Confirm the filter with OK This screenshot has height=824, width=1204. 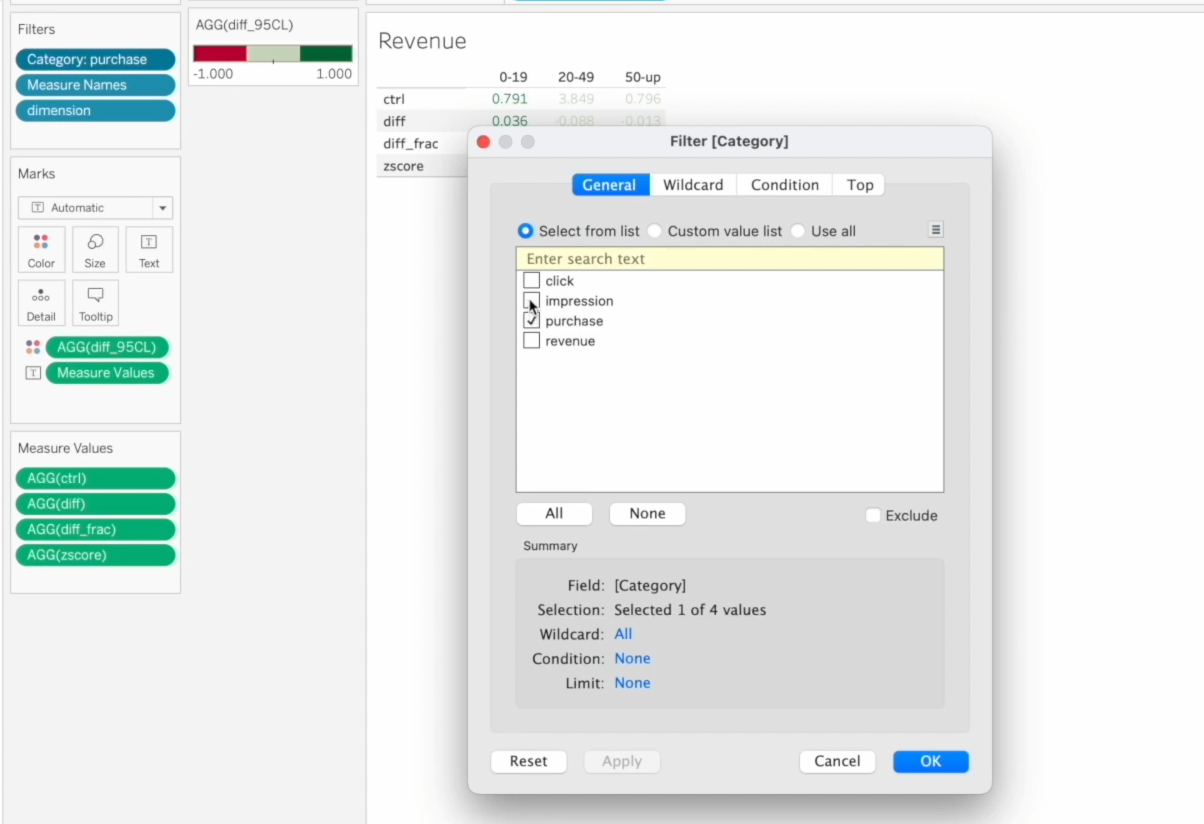pos(931,761)
